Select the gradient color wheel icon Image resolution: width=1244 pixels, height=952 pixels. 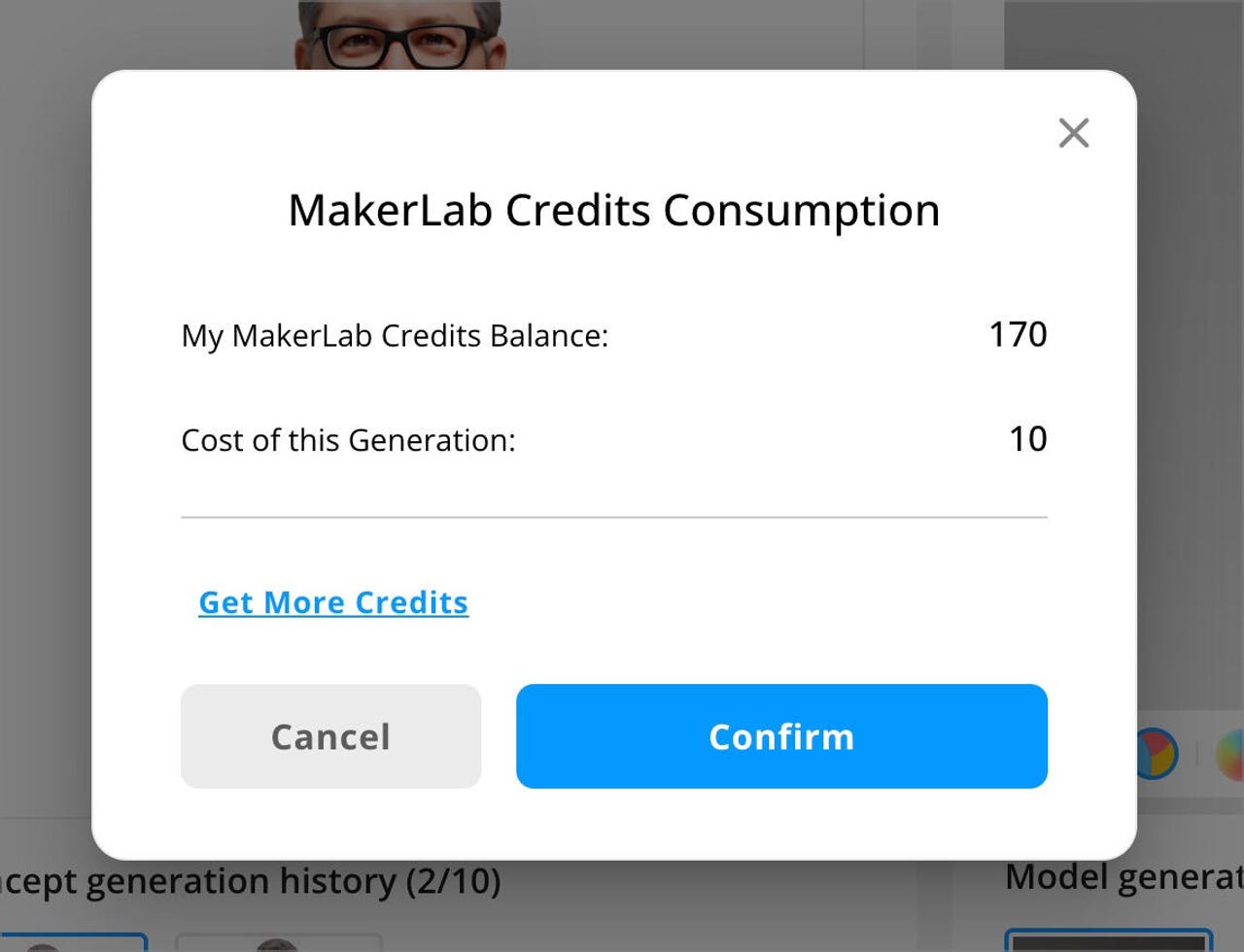1230,754
